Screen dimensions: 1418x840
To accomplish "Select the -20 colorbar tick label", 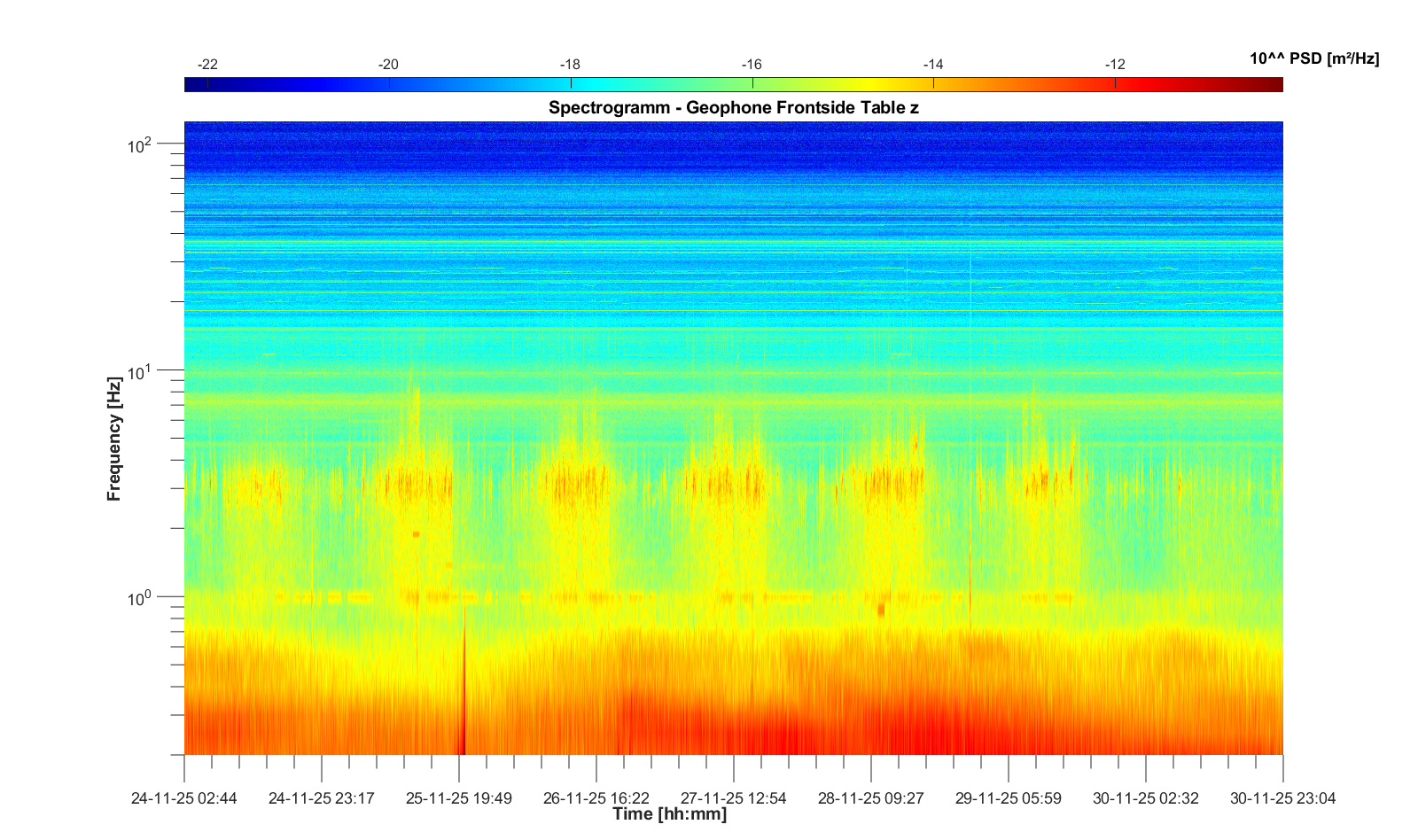I will [x=388, y=65].
